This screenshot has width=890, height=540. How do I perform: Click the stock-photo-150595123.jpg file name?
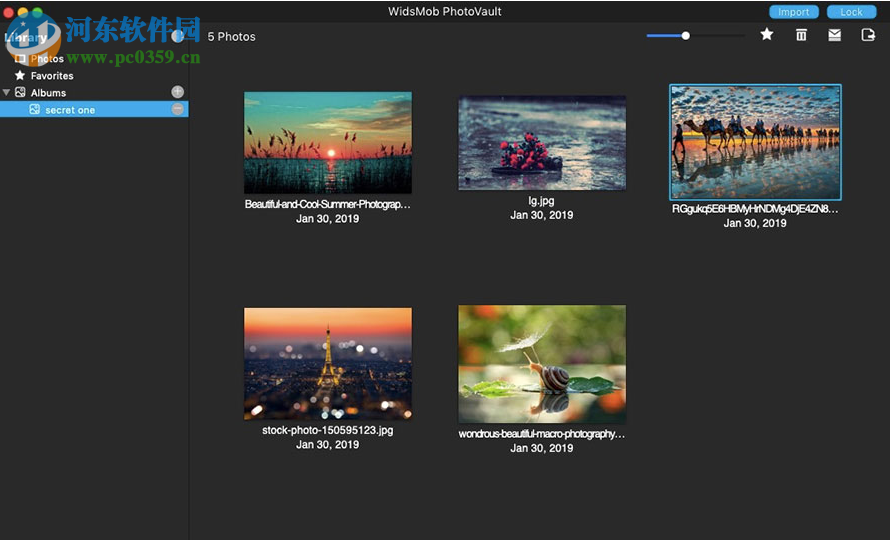328,430
